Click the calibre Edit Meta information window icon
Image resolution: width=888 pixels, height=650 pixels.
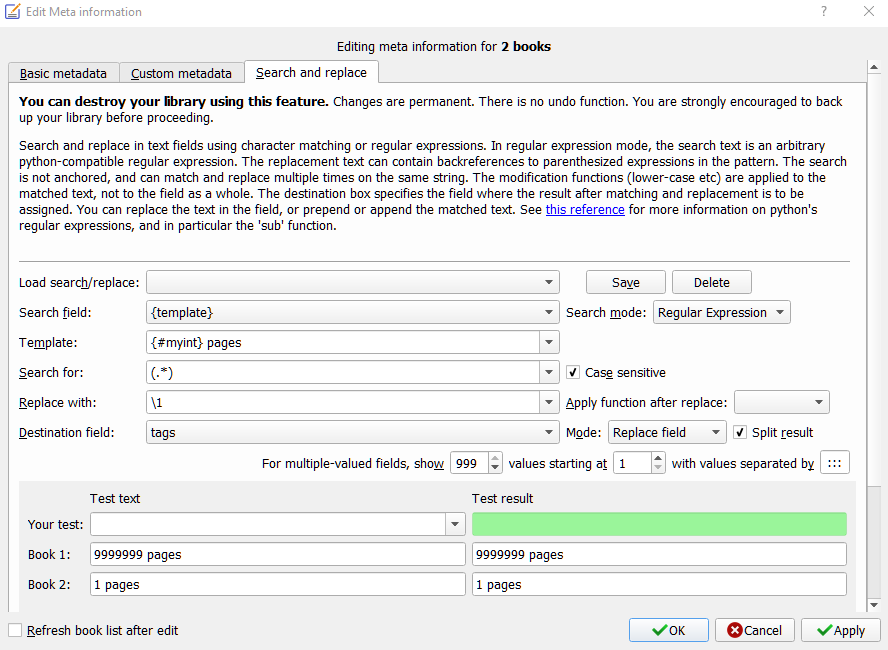click(12, 12)
